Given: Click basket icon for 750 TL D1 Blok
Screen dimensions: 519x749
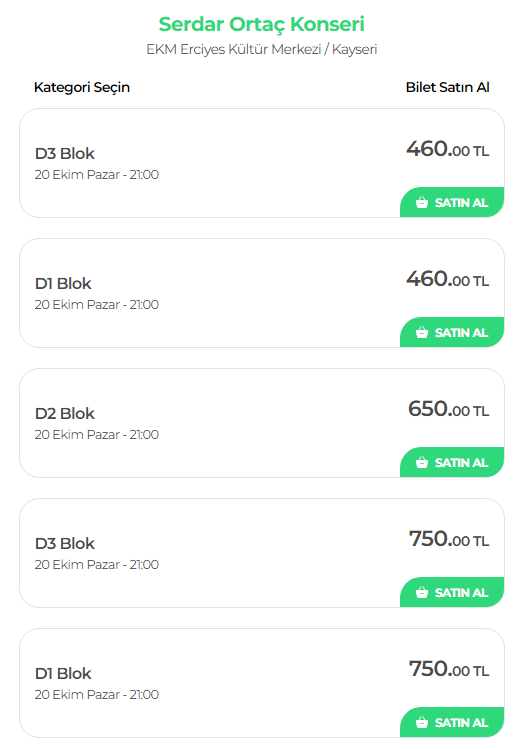Looking at the screenshot, I should pos(422,722).
